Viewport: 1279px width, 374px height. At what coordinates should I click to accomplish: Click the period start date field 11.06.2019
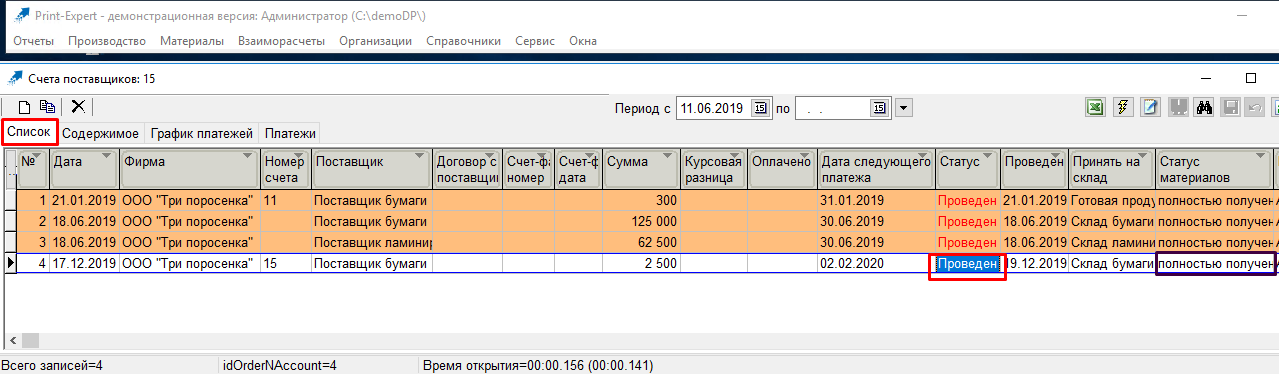(x=713, y=107)
